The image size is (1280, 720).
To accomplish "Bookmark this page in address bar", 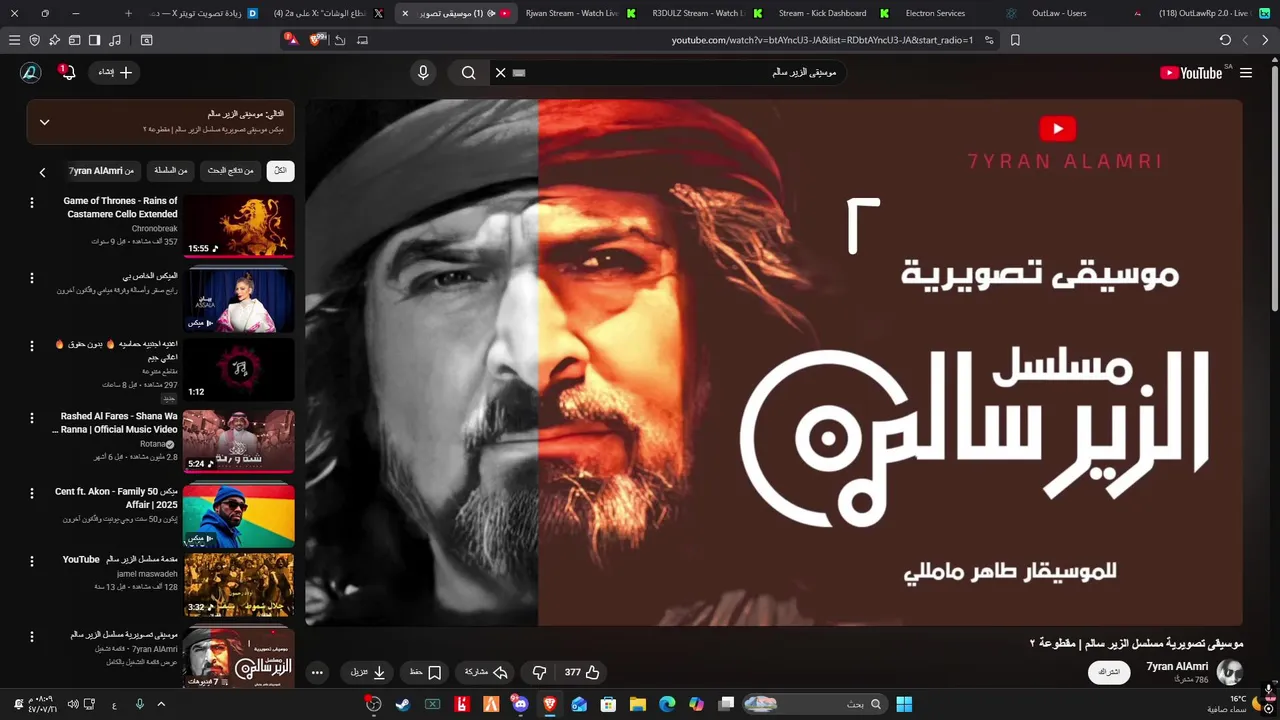I will pyautogui.click(x=1015, y=40).
